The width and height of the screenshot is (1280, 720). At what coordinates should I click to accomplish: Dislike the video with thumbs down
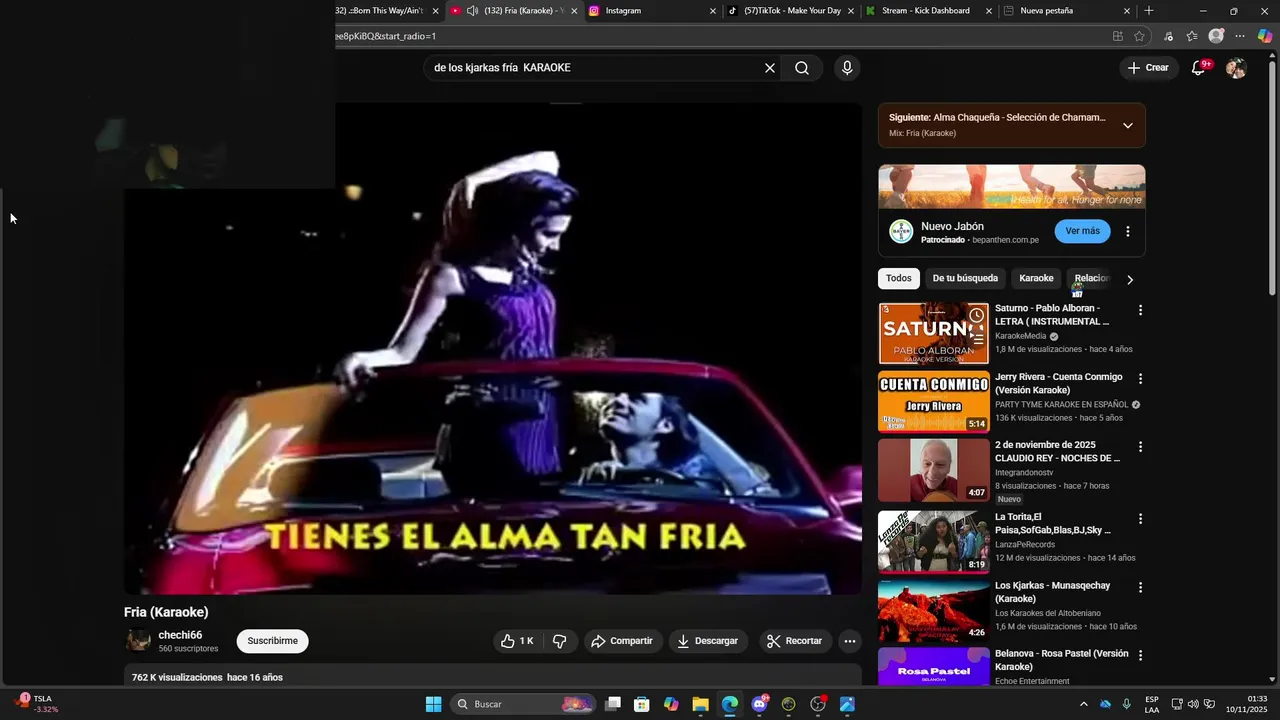[x=560, y=641]
